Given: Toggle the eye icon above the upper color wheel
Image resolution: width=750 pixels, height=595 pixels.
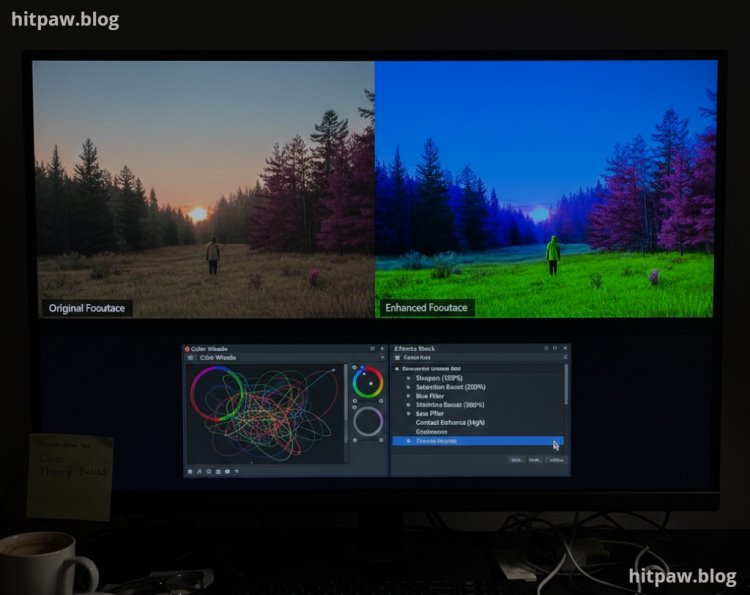Looking at the screenshot, I should 355,368.
